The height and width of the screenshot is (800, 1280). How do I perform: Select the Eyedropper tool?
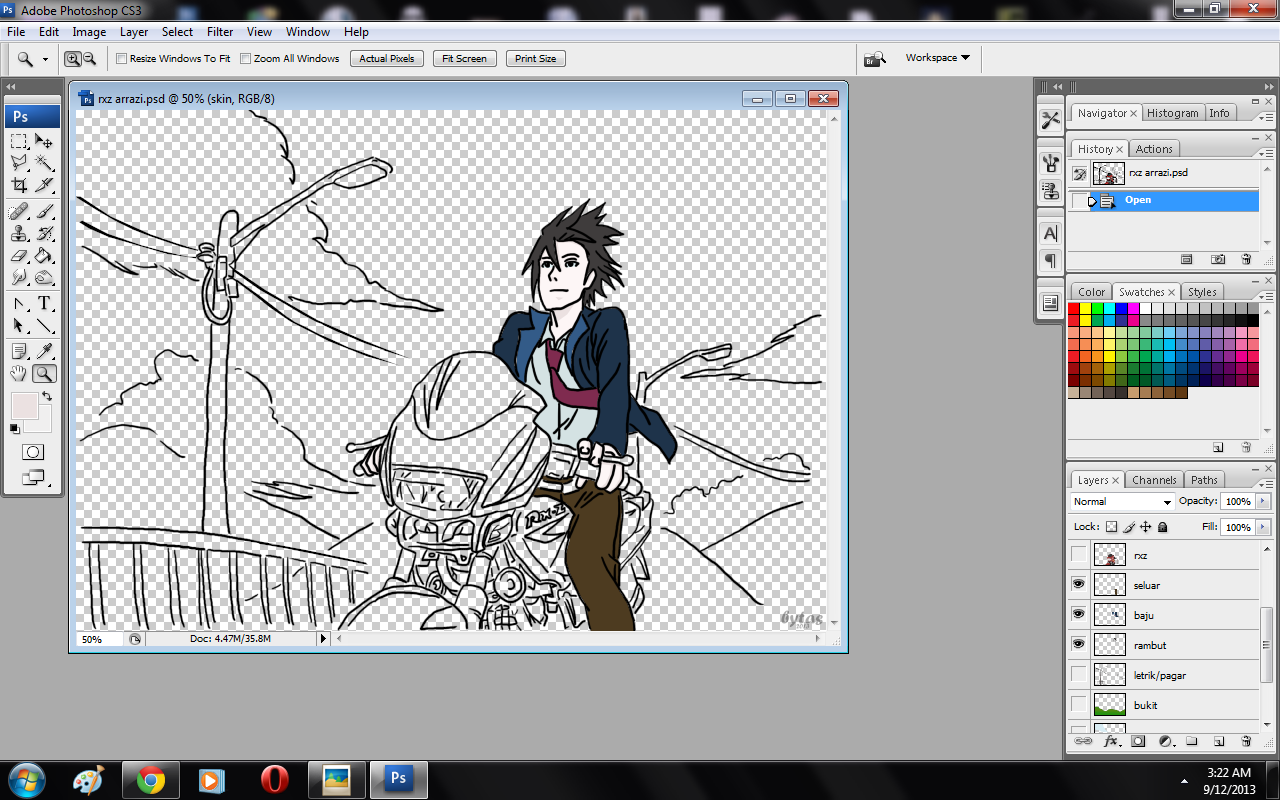coord(44,351)
